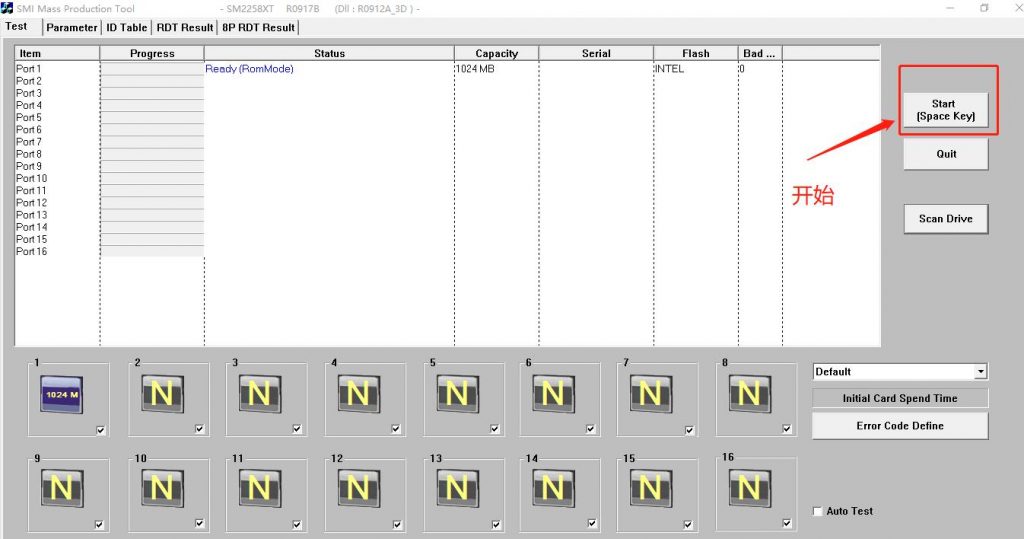Click the port 16 N status icon
The width and height of the screenshot is (1024, 539).
(749, 487)
